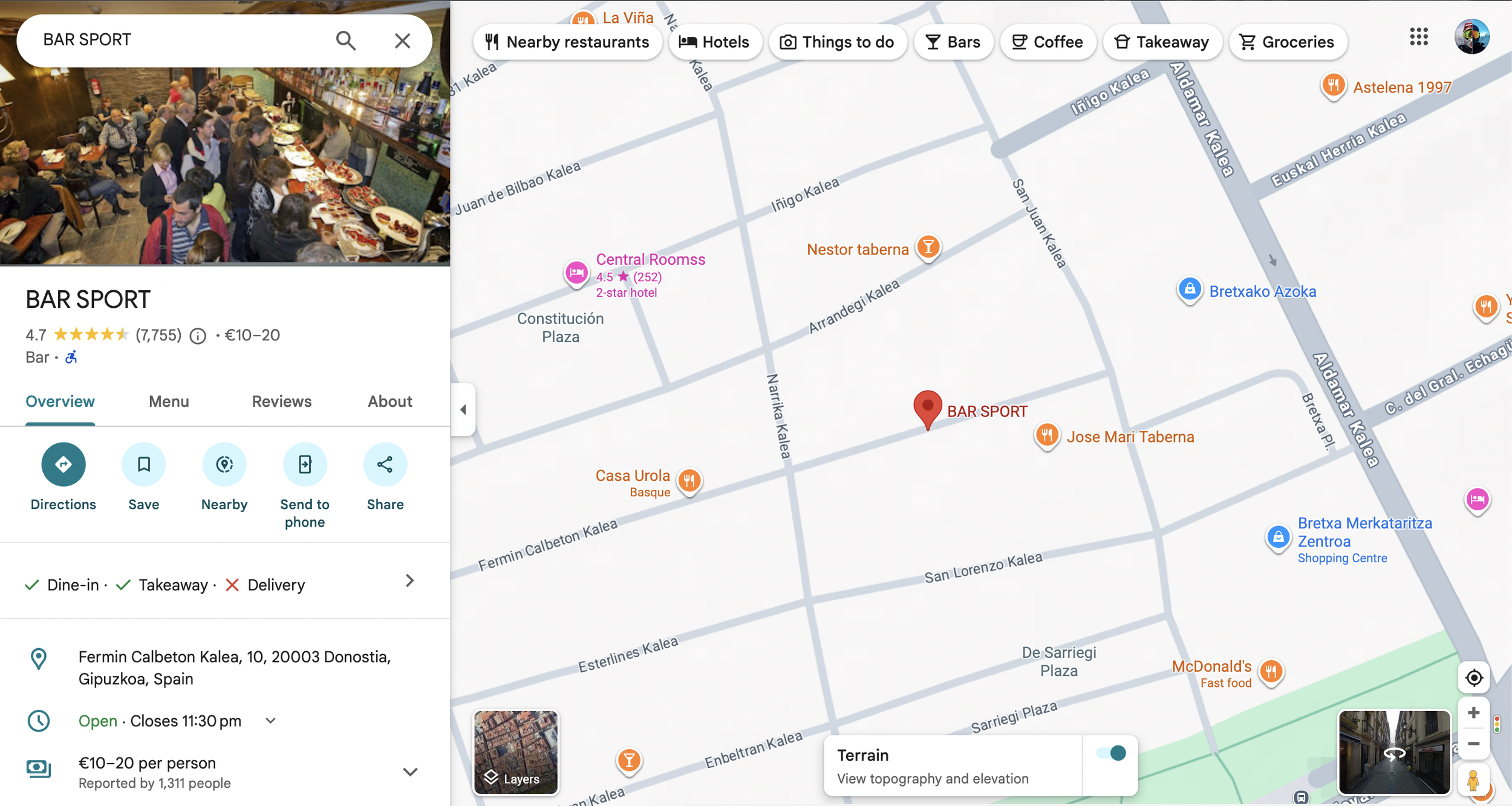Save BAR SPORT with bookmark icon
Screen dimensions: 1512x806
click(x=143, y=464)
